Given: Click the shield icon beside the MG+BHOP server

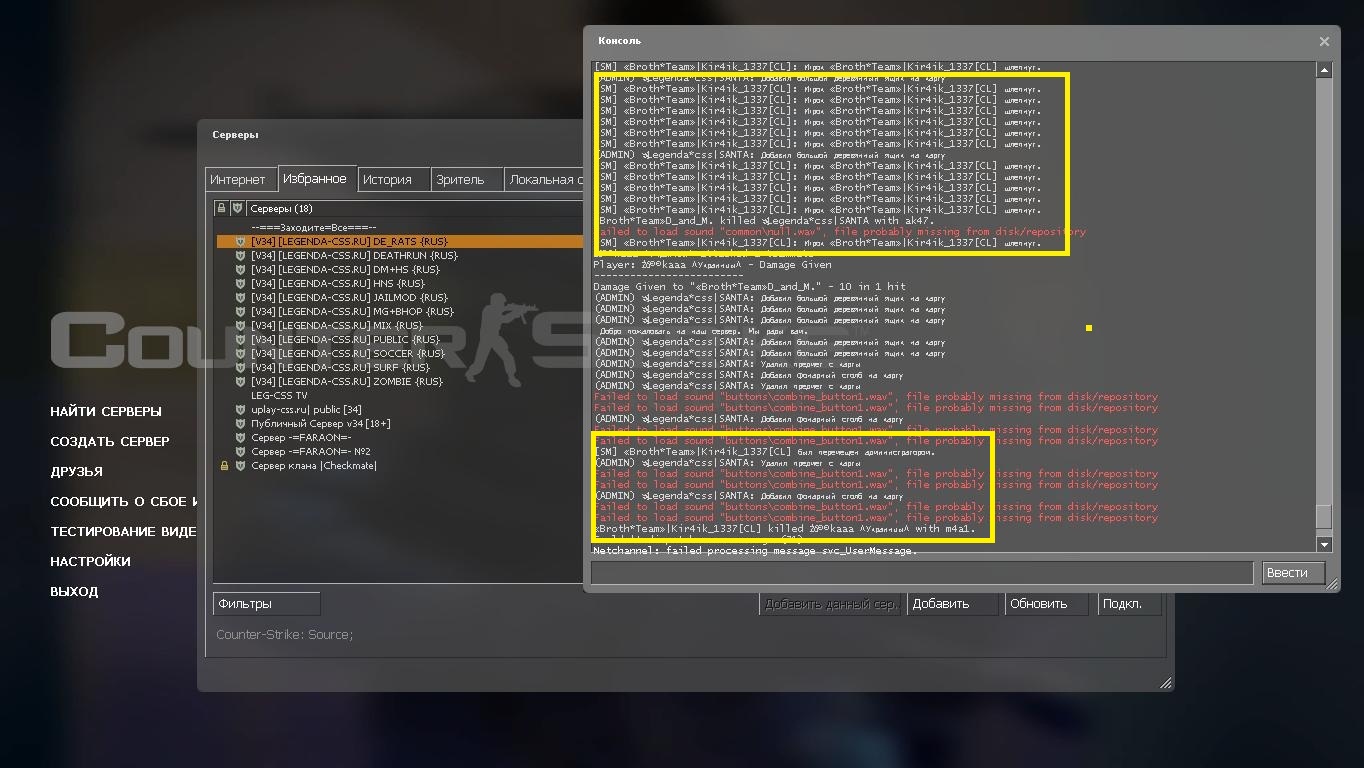Looking at the screenshot, I should tap(240, 311).
